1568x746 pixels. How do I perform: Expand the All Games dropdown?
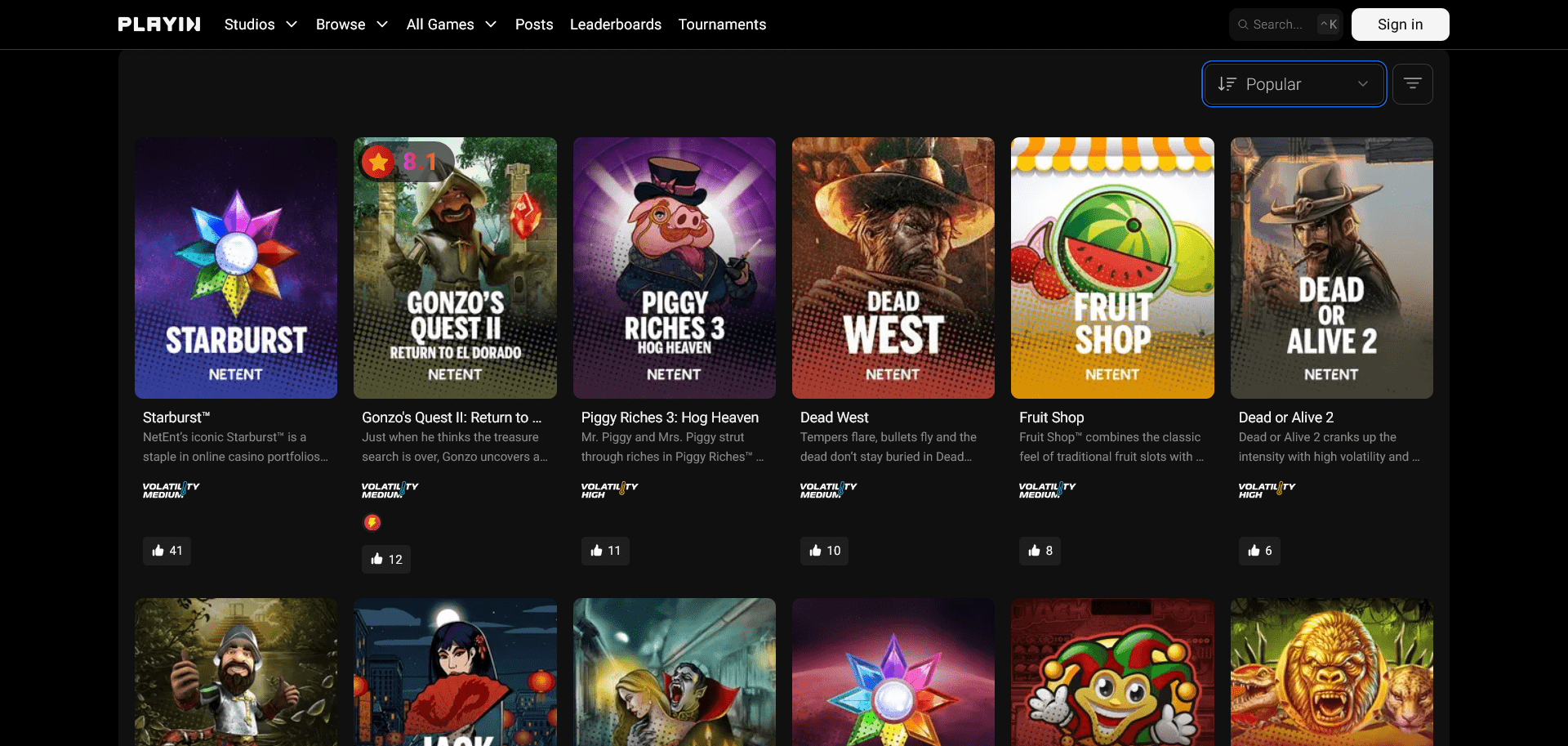click(x=451, y=25)
